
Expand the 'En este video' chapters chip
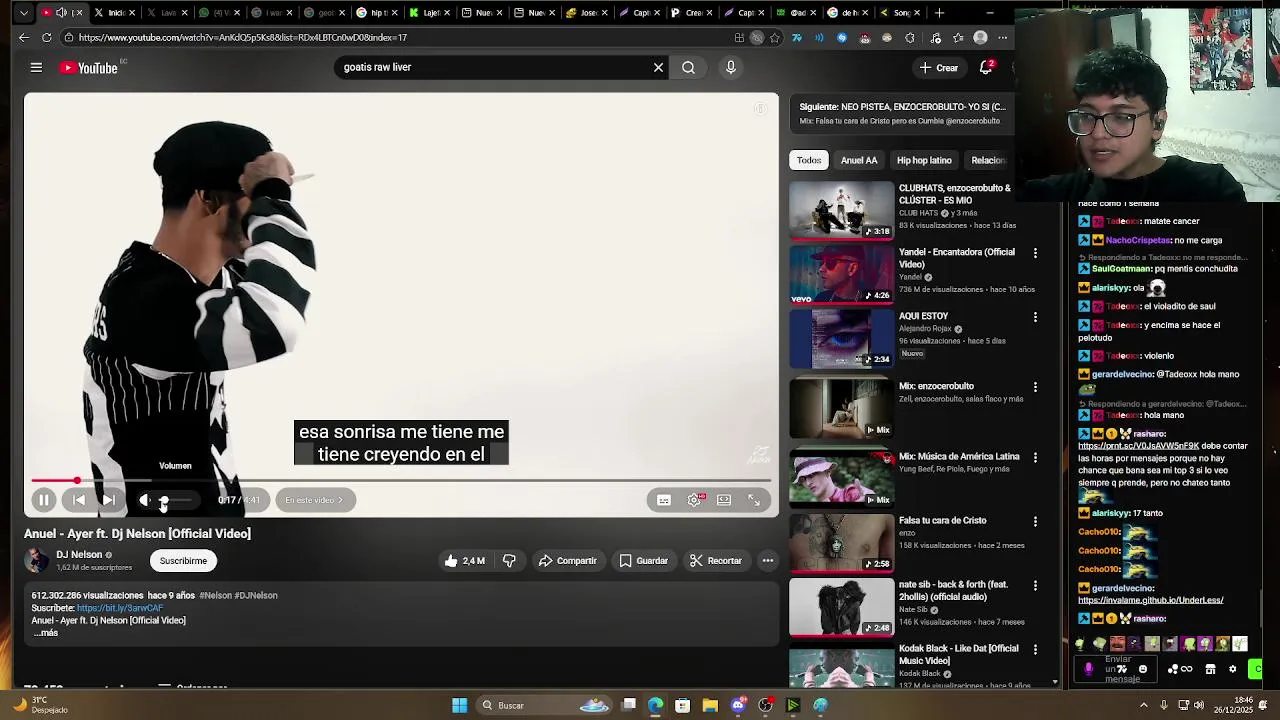click(x=314, y=500)
